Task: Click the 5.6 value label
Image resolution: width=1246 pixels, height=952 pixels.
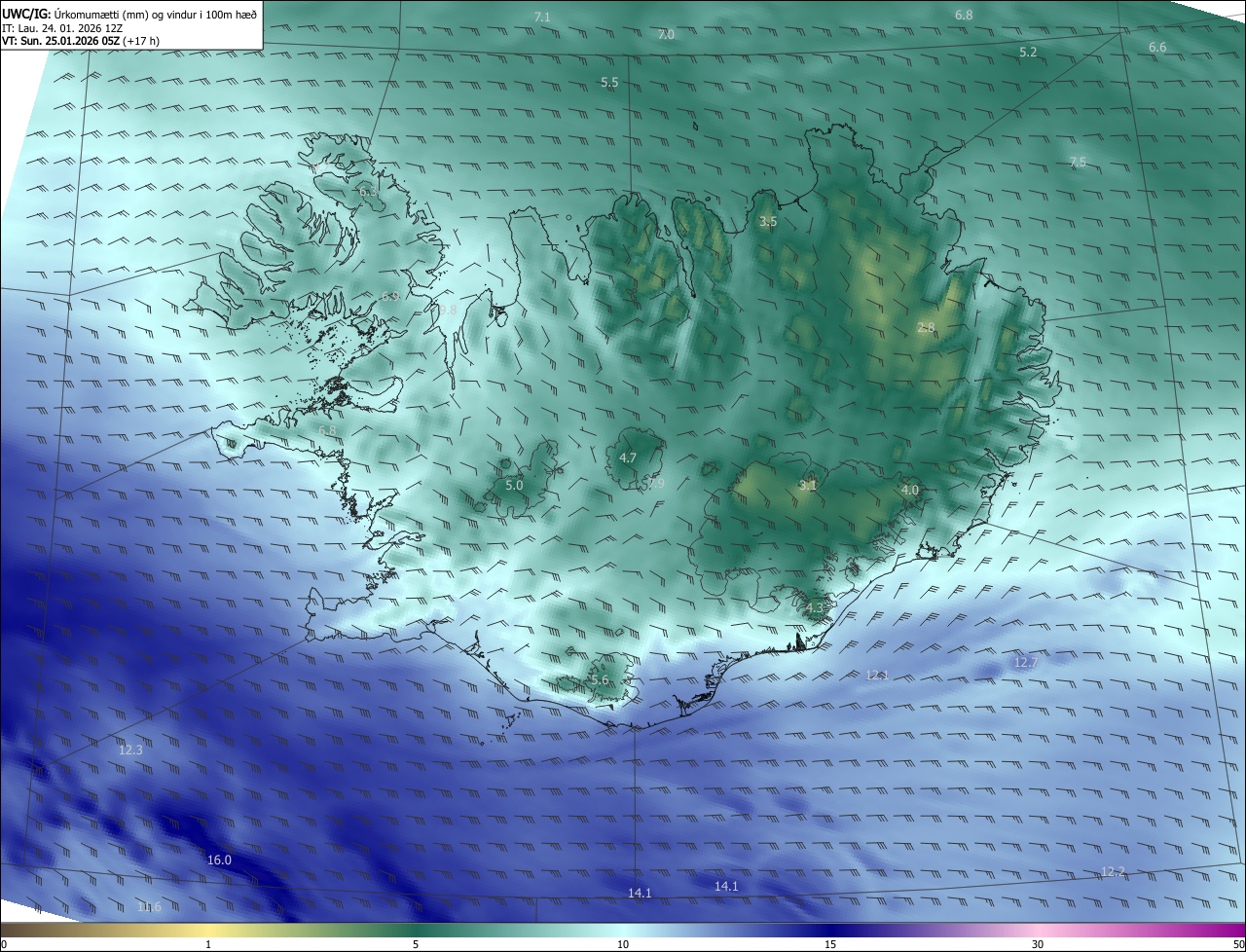Action: [599, 680]
